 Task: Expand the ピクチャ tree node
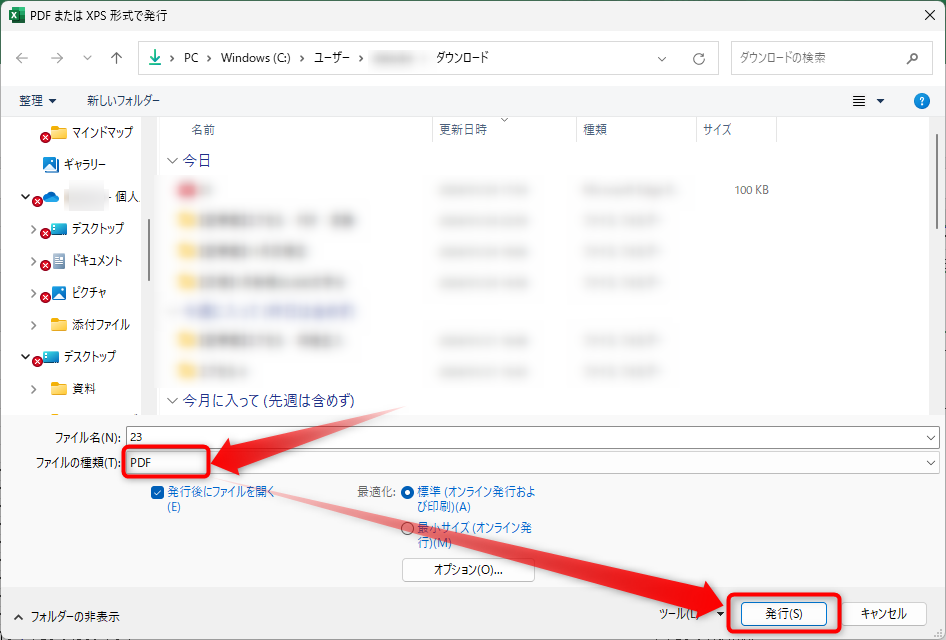click(33, 293)
